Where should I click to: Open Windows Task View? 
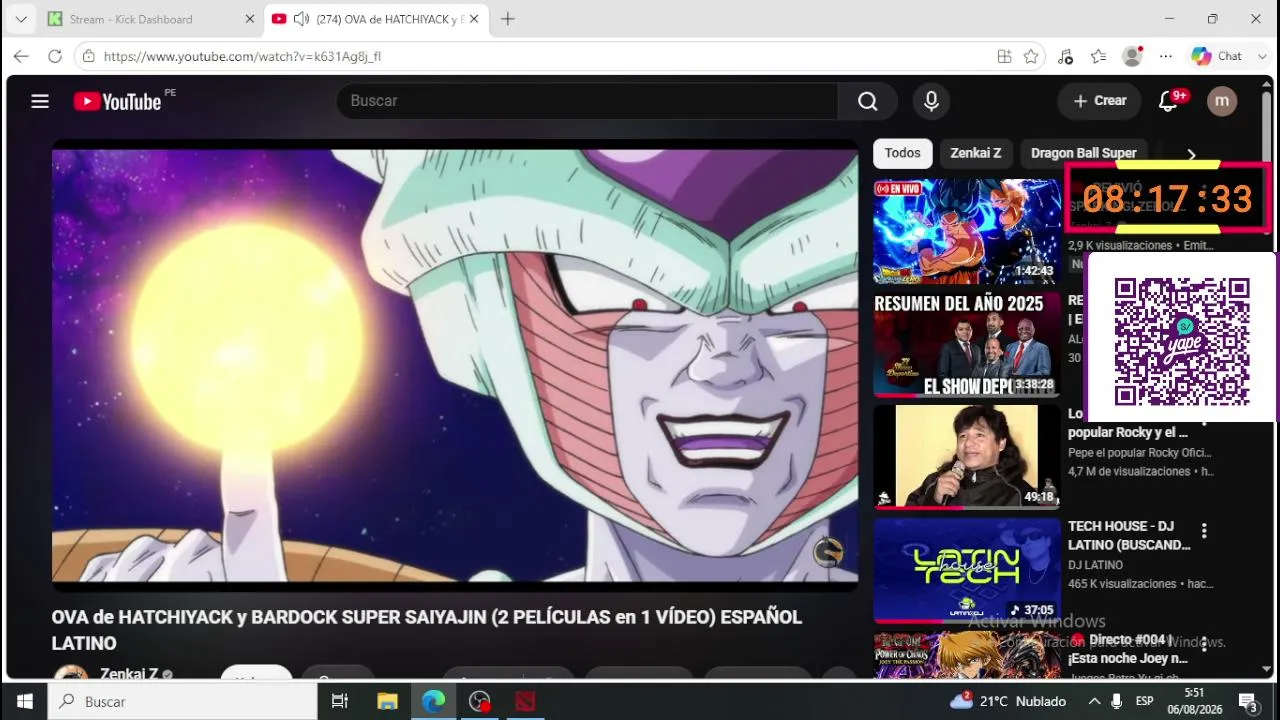(x=340, y=701)
